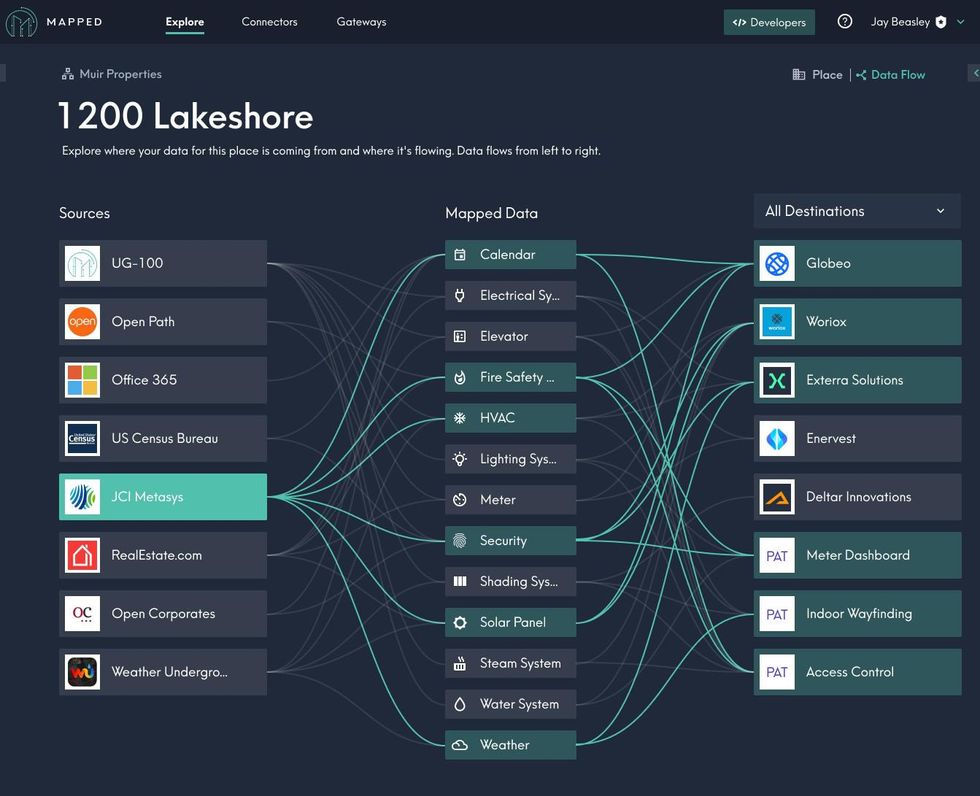Viewport: 980px width, 796px height.
Task: Click the Office 365 logo icon
Action: click(82, 380)
